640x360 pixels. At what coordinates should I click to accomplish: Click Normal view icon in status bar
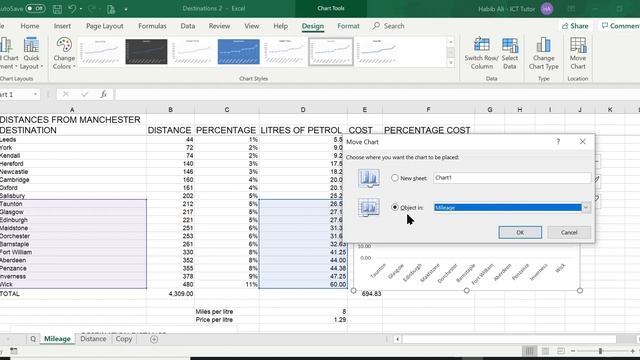(x=529, y=351)
